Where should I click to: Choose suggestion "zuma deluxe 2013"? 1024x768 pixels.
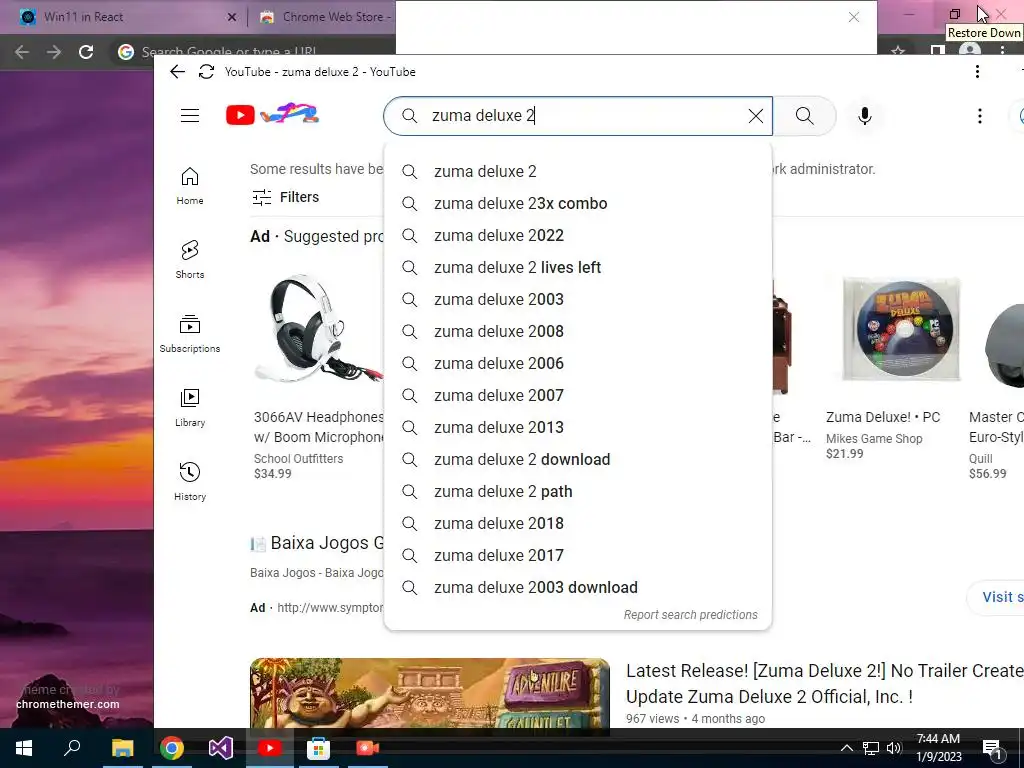coord(578,427)
